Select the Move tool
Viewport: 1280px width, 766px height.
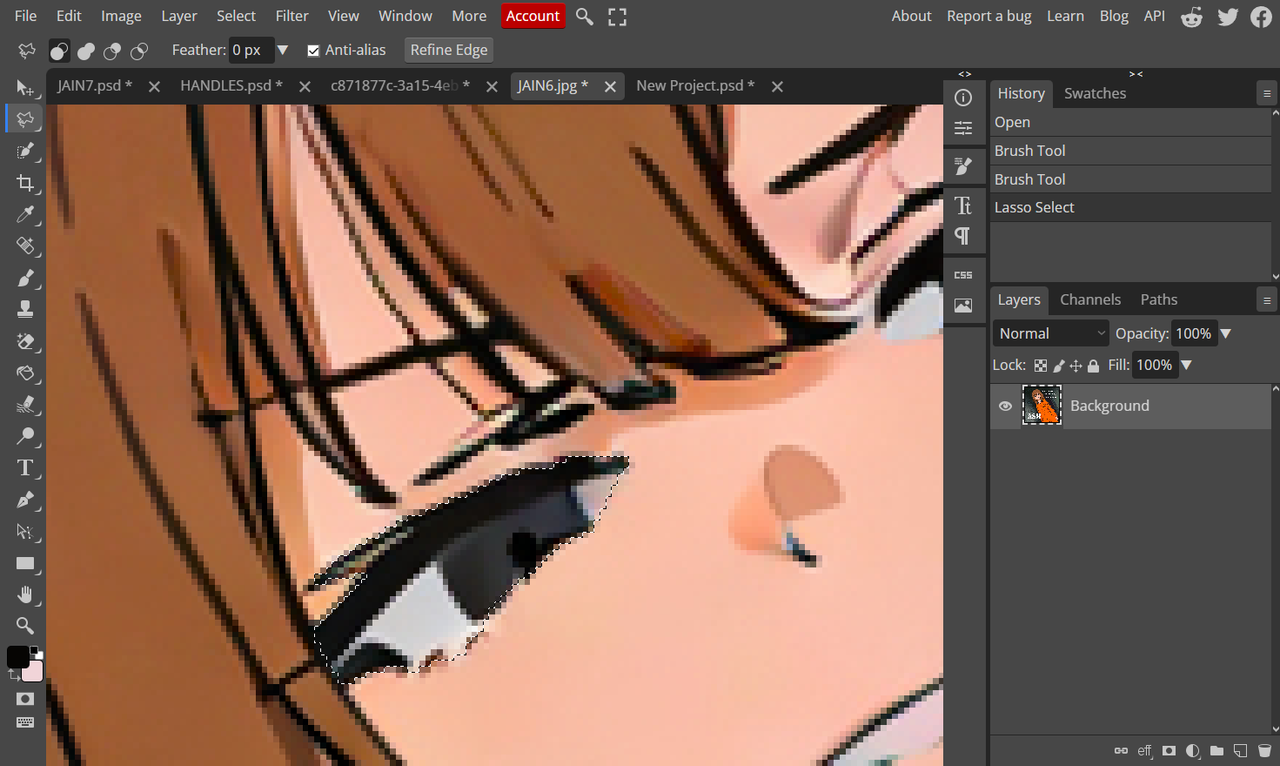coord(25,88)
